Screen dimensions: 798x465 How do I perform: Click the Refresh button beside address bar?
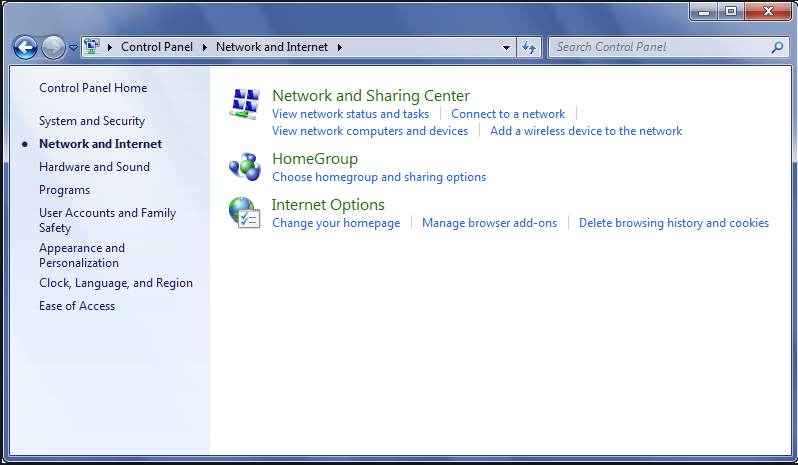pyautogui.click(x=529, y=47)
